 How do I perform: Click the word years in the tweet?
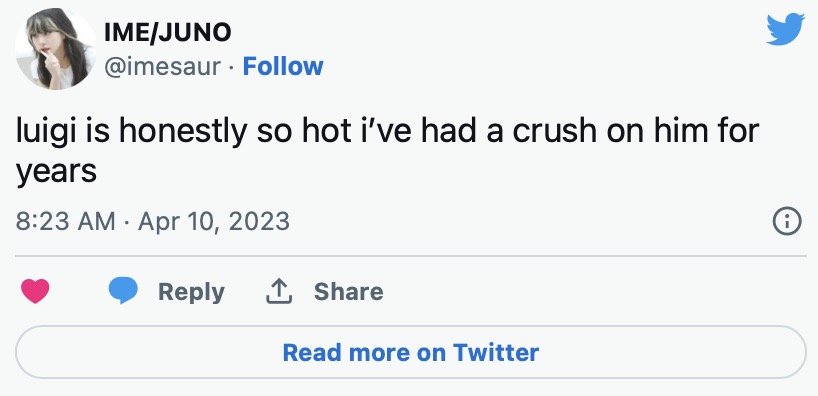56,171
